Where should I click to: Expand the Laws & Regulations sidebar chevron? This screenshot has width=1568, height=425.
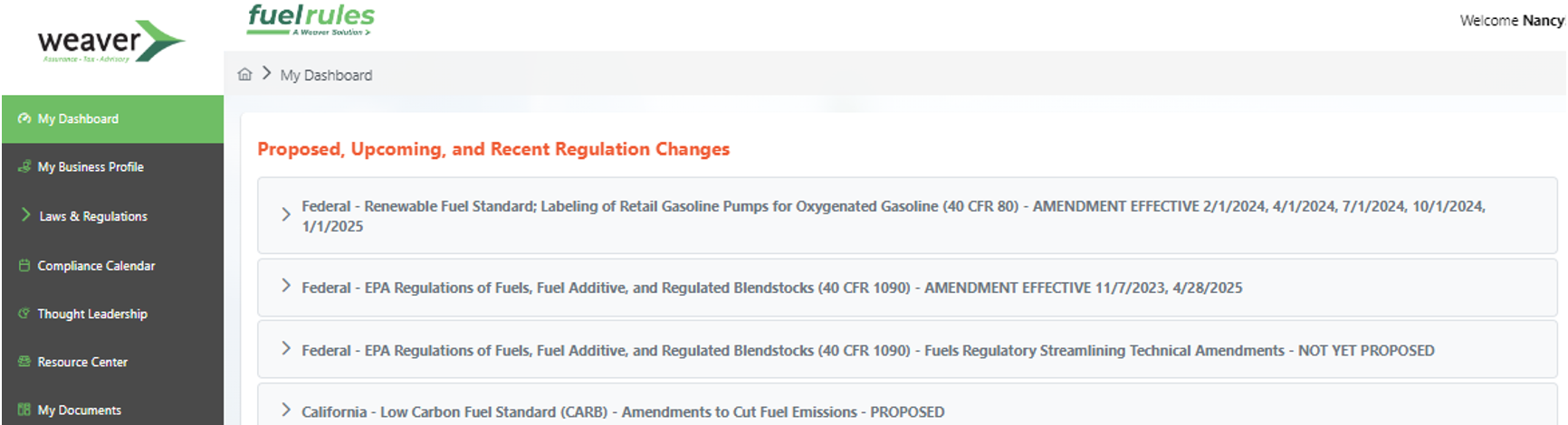pyautogui.click(x=26, y=215)
